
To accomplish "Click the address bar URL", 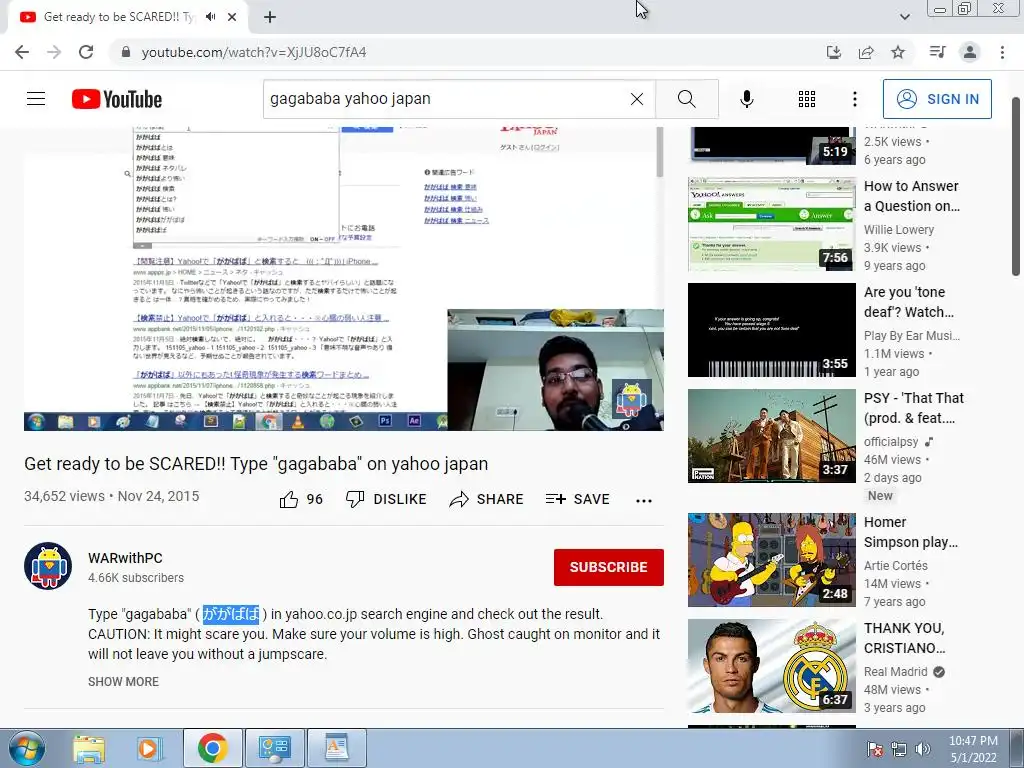I will pos(254,52).
